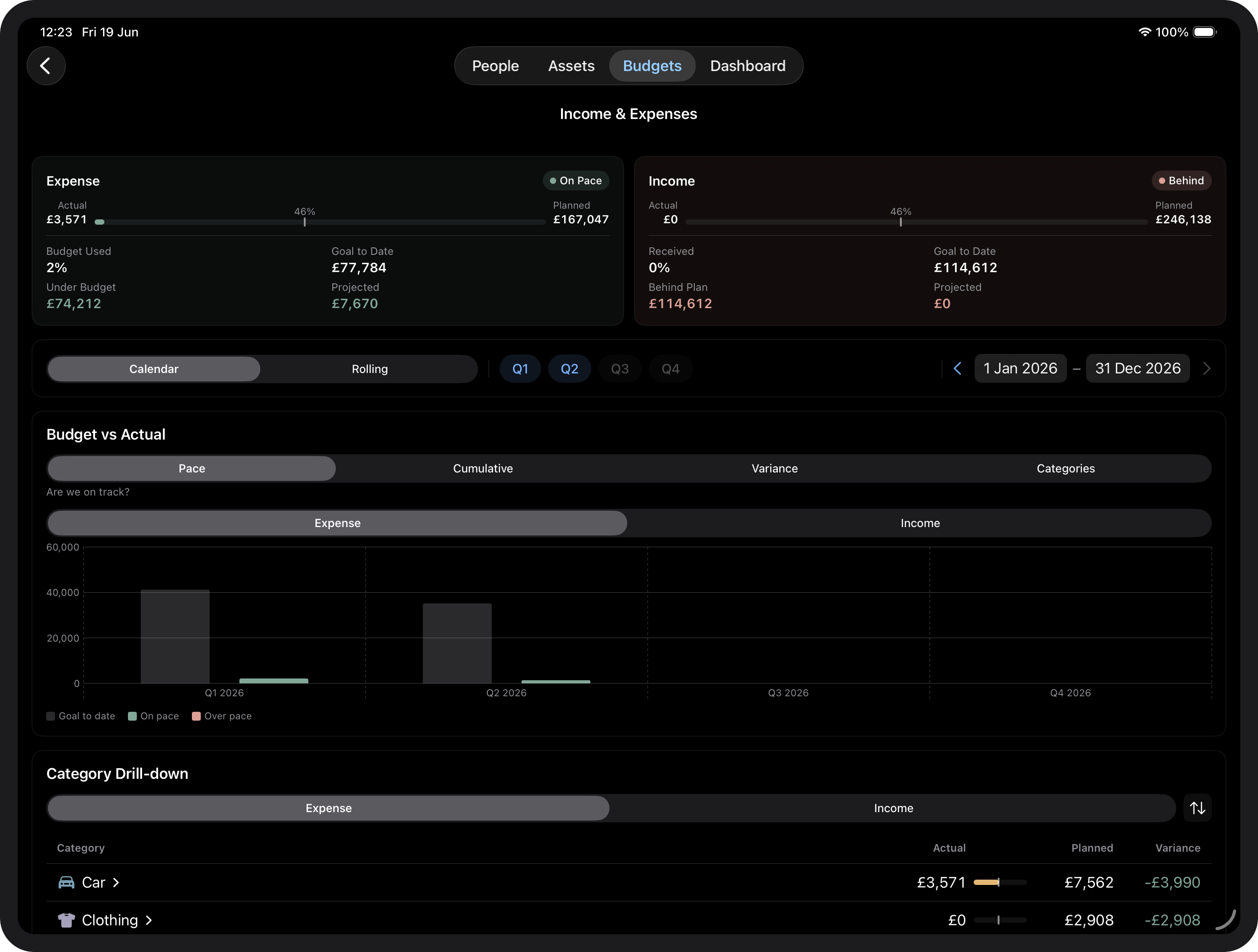The height and width of the screenshot is (952, 1258).
Task: Tap the Clothing planned £2,908 amount
Action: tap(1089, 920)
